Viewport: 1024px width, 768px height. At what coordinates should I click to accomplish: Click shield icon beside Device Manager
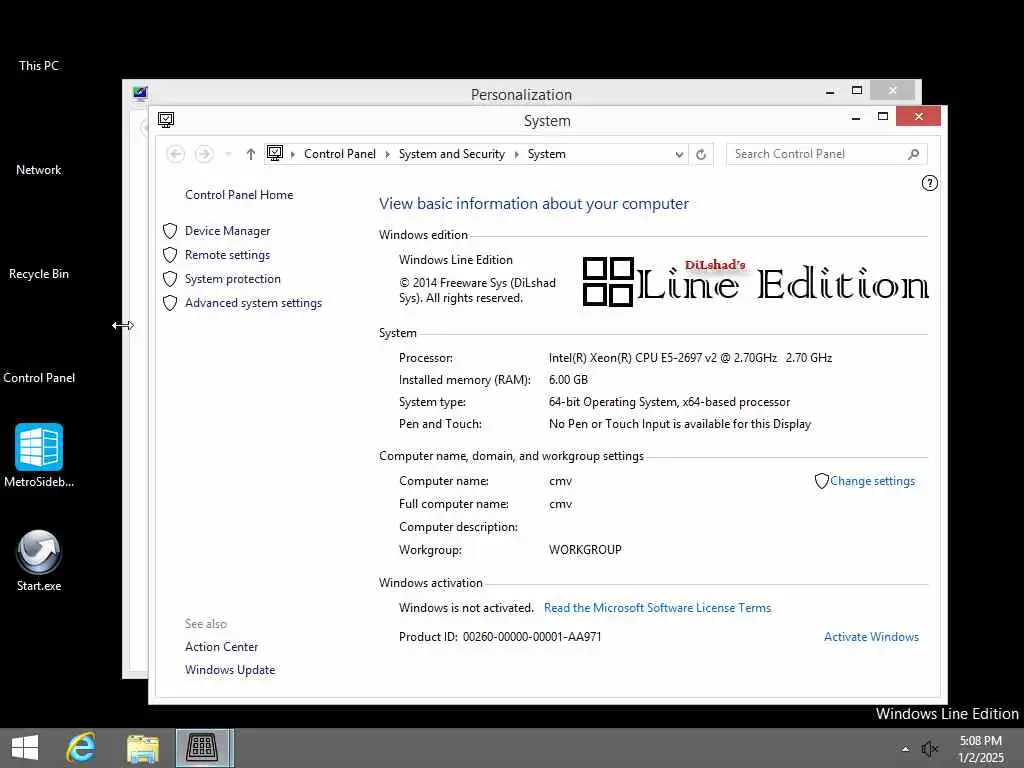click(170, 231)
